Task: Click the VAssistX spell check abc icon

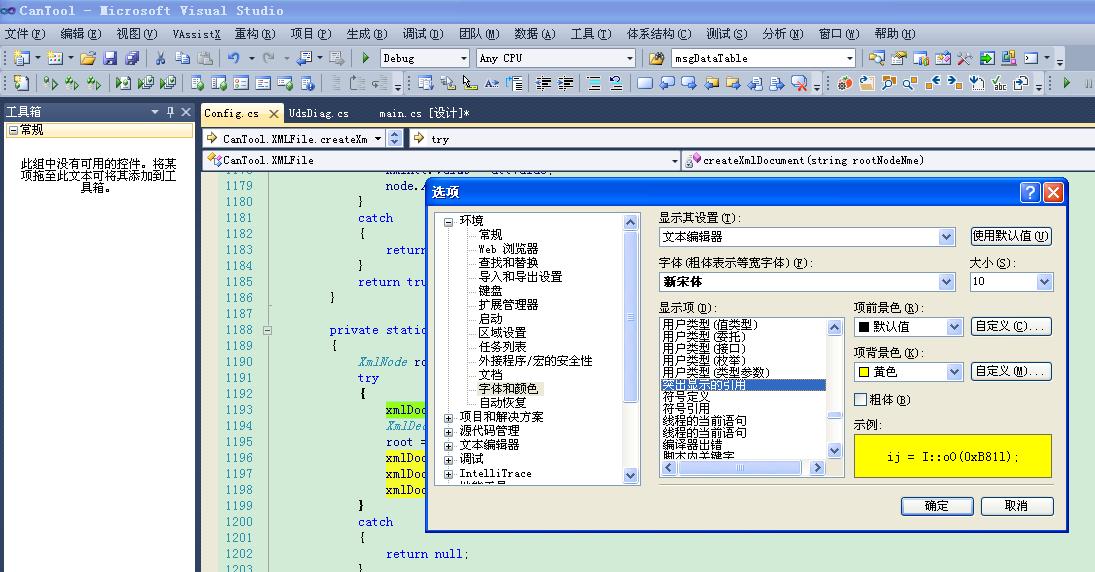Action: pyautogui.click(x=999, y=83)
